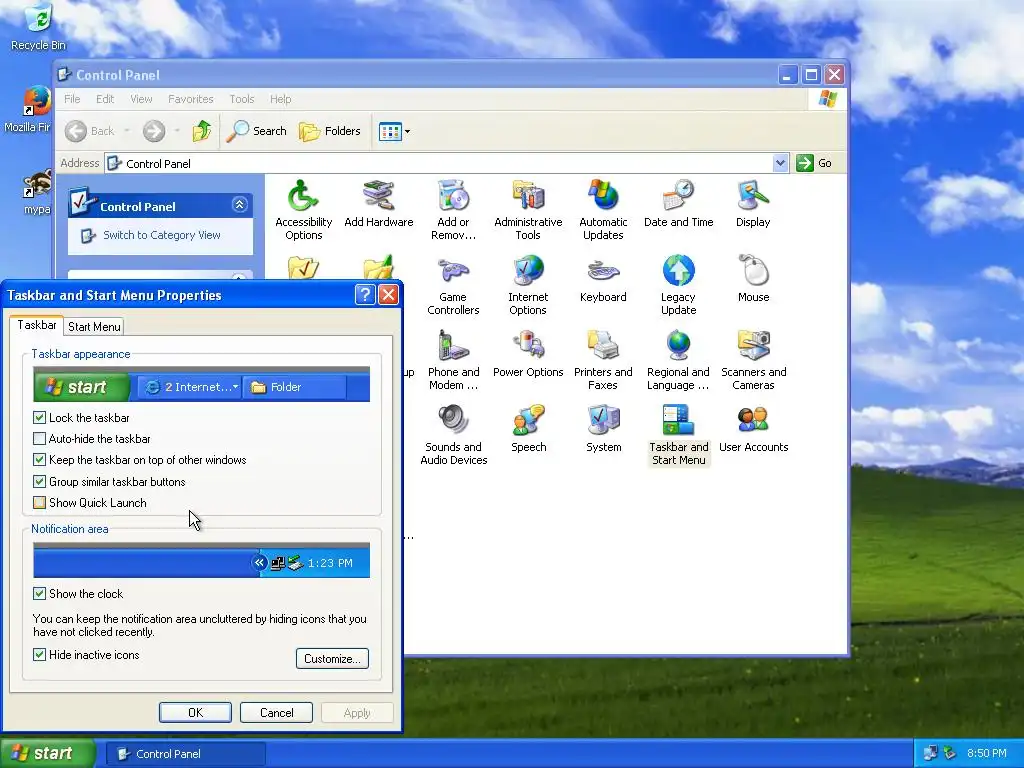
Task: Open Printers and Faxes icon
Action: (603, 360)
